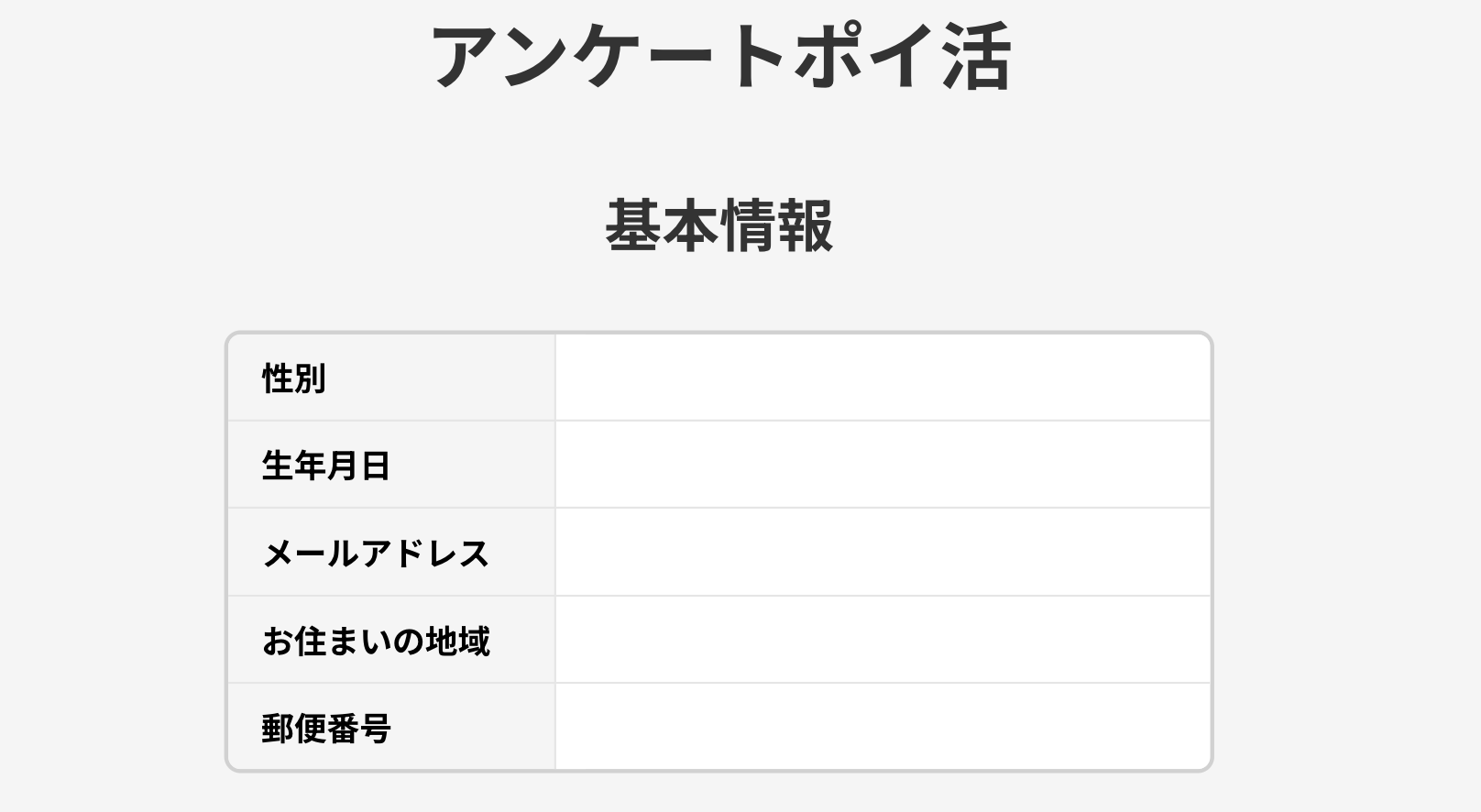Click the 基本情報 section heading

(719, 225)
